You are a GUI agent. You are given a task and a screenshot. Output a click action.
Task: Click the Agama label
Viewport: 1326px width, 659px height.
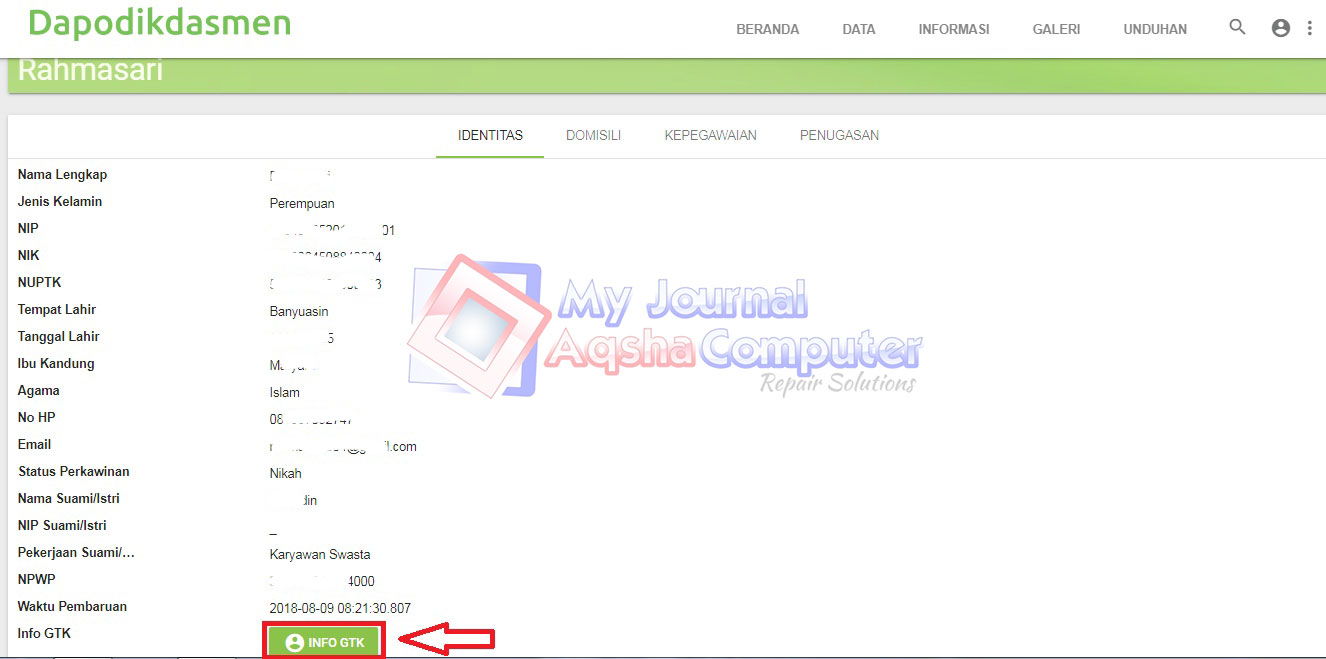click(x=39, y=391)
